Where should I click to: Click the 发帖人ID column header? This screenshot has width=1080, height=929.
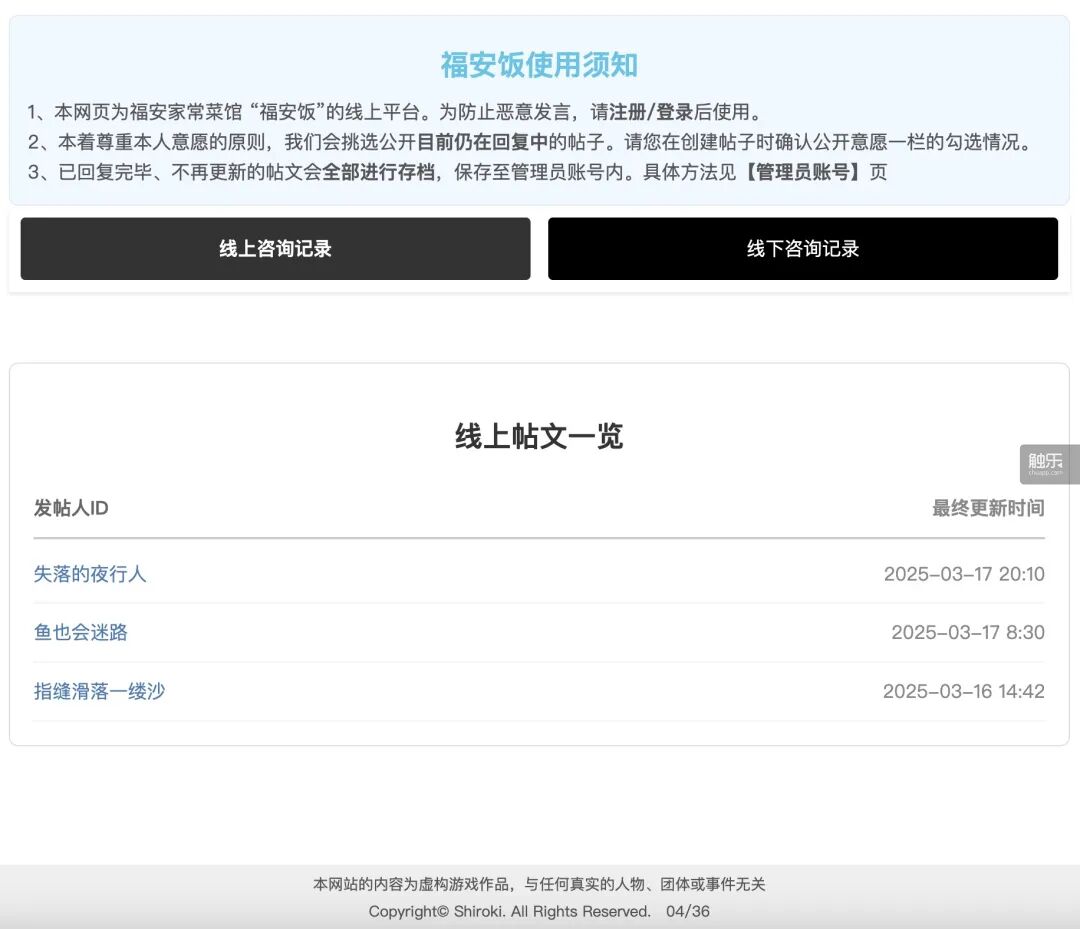tap(71, 508)
